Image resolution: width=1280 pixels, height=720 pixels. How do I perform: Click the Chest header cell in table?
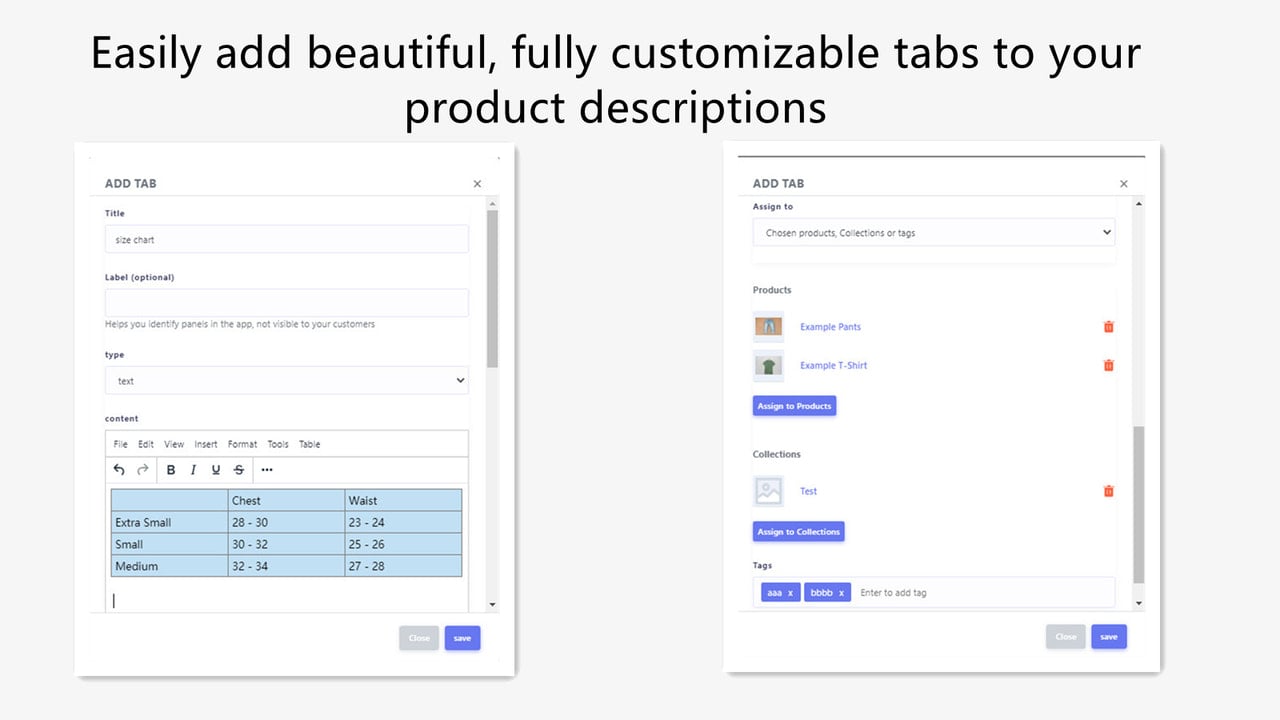(286, 500)
